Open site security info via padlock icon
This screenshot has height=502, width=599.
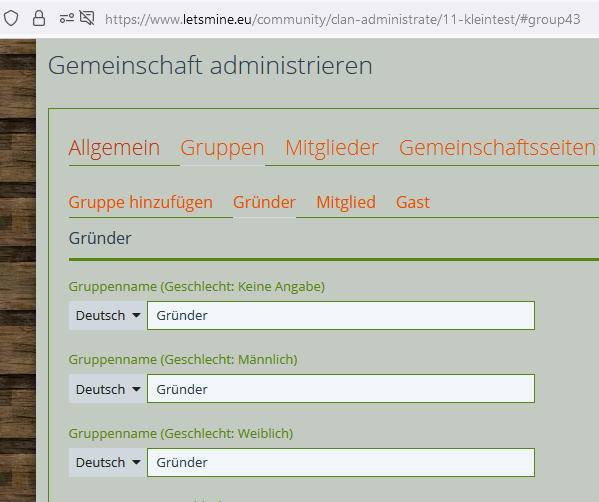39,18
